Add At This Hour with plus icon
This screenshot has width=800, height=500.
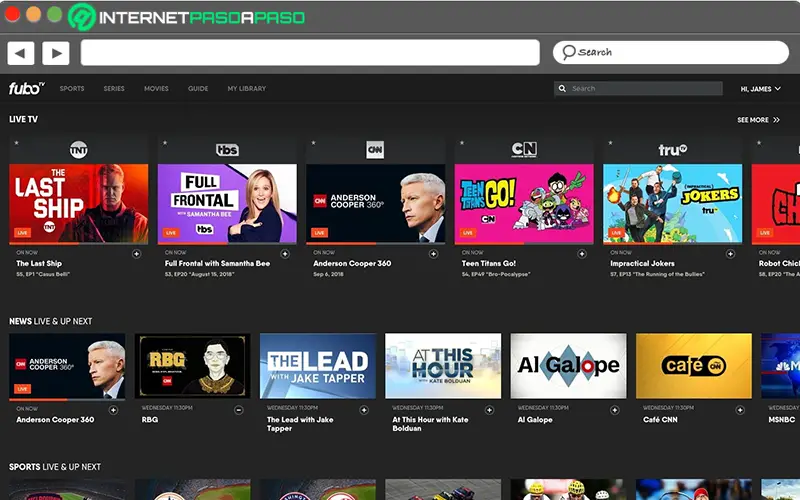(x=489, y=410)
